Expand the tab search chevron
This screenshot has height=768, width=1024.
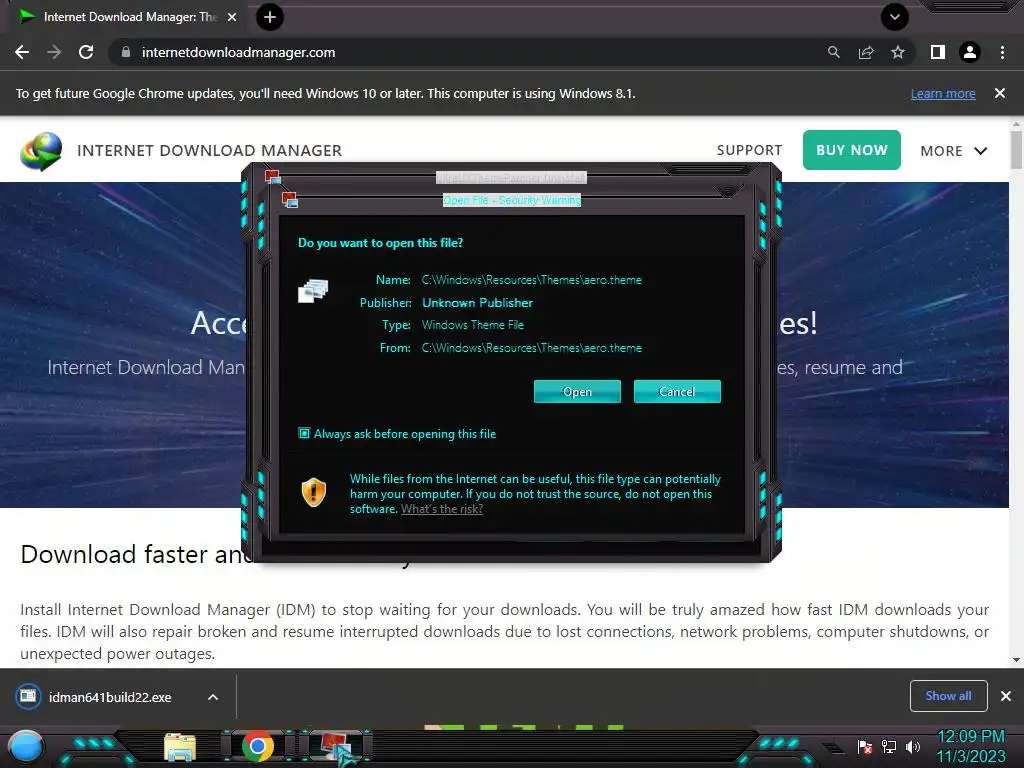pos(895,17)
